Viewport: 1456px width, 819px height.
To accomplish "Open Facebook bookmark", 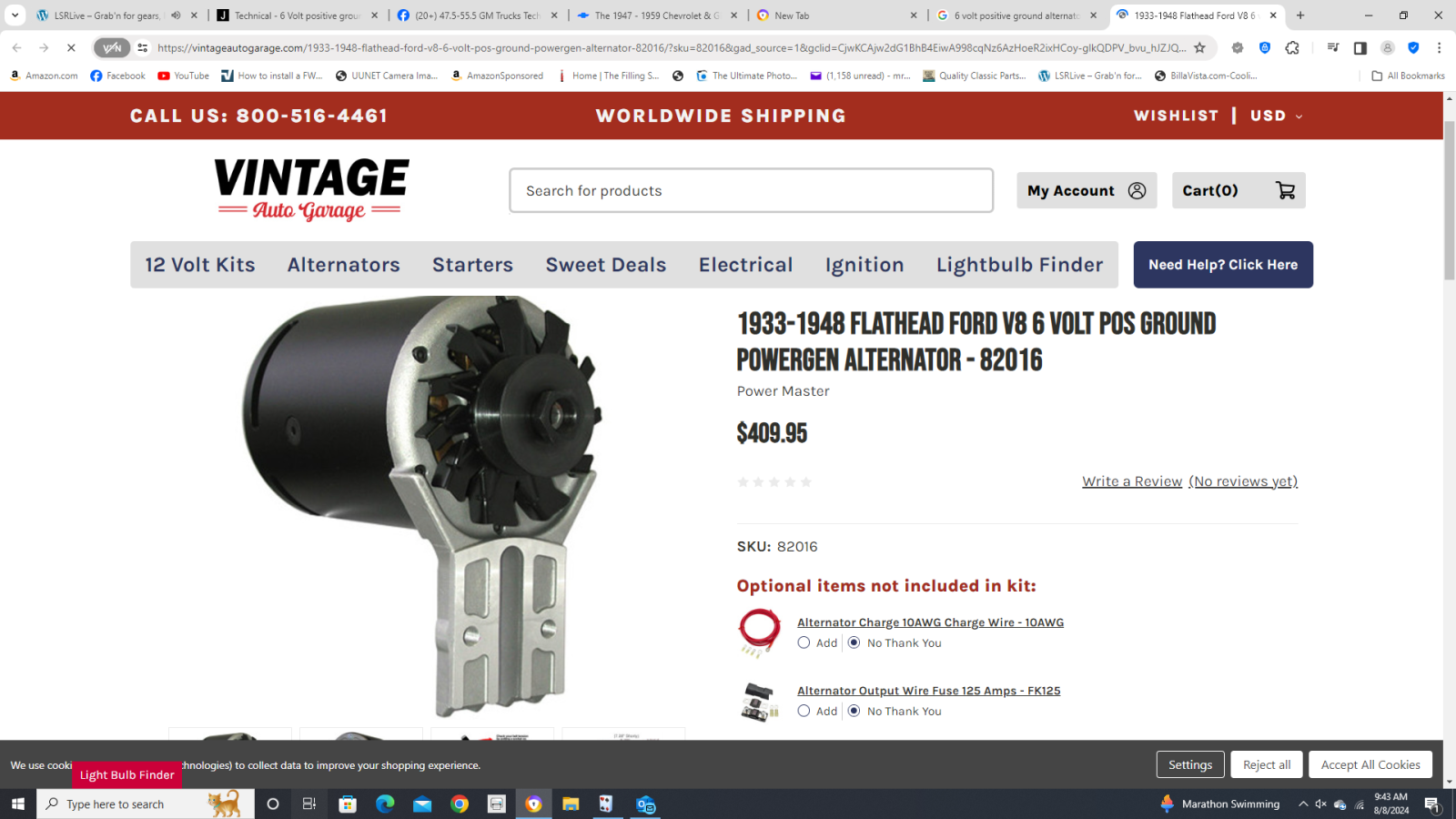I will (x=118, y=76).
